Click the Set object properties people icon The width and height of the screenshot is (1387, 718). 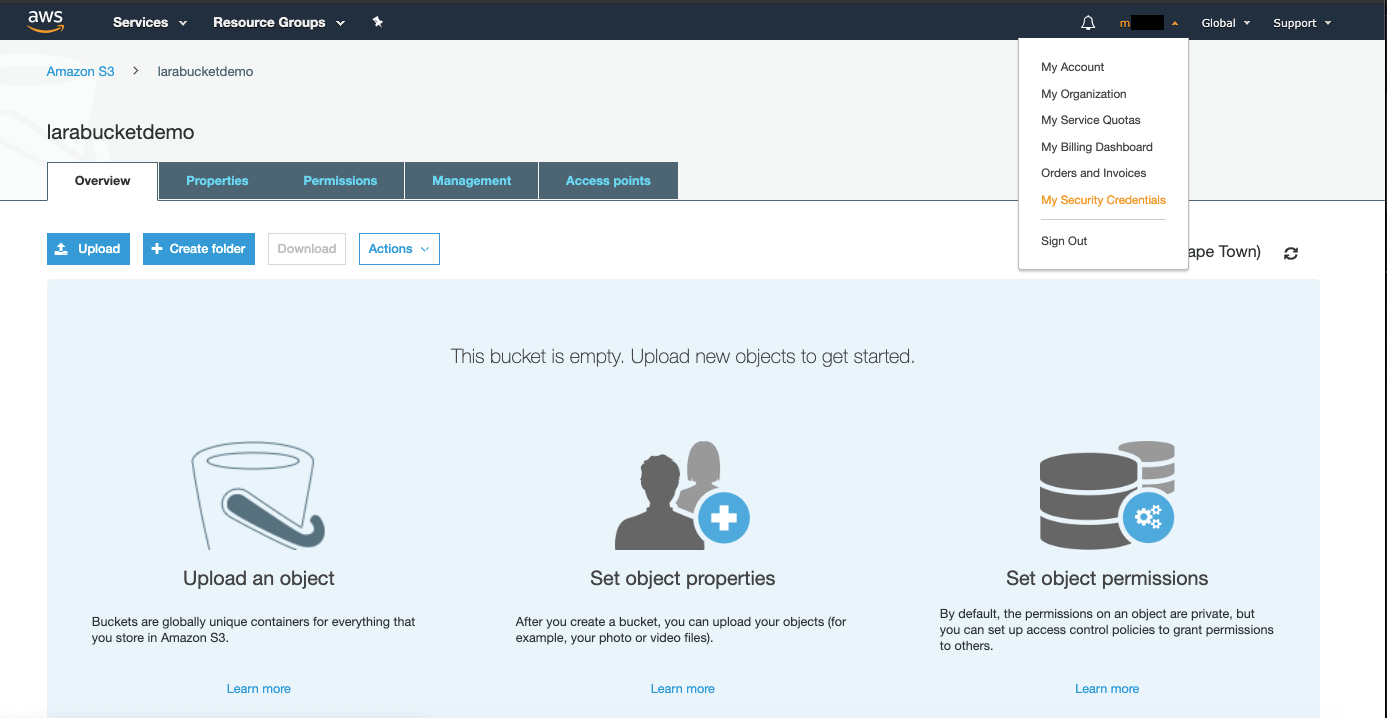coord(682,495)
